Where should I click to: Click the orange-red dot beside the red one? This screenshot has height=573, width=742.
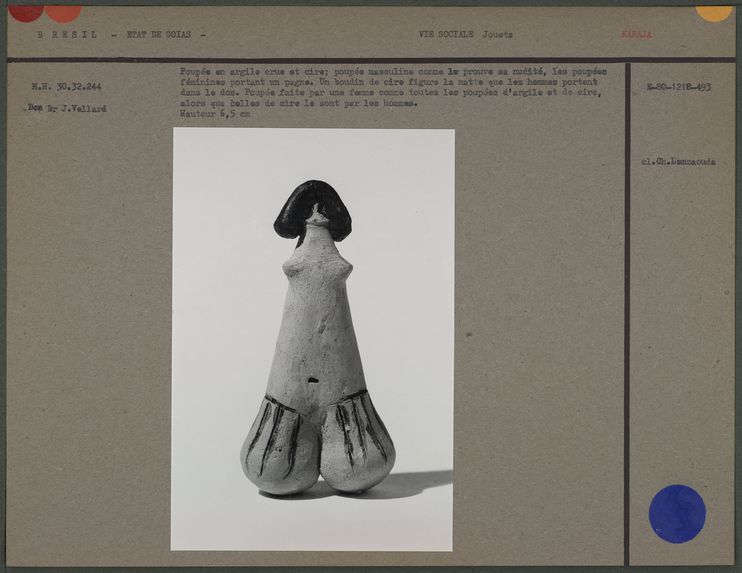[x=63, y=11]
